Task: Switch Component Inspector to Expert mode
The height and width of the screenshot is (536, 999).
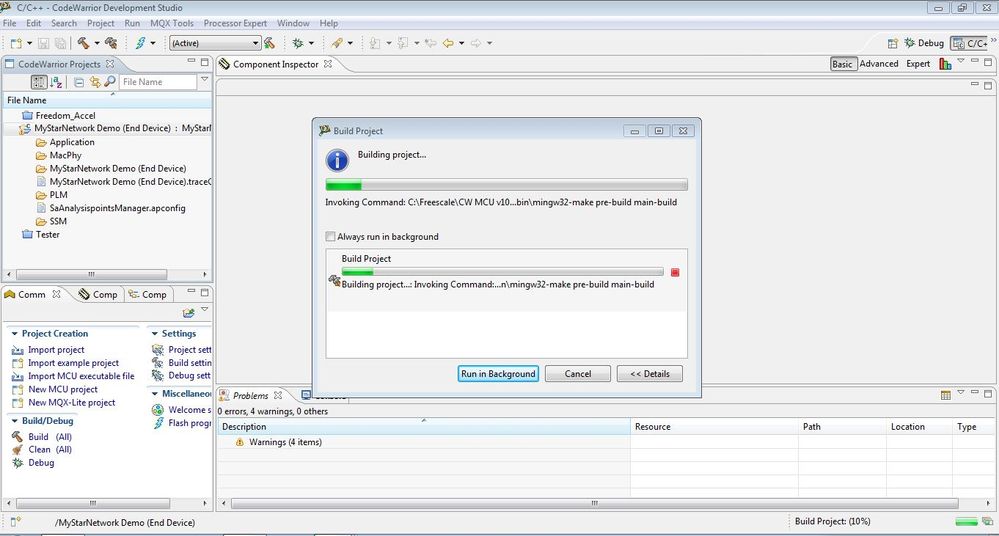Action: coord(918,64)
